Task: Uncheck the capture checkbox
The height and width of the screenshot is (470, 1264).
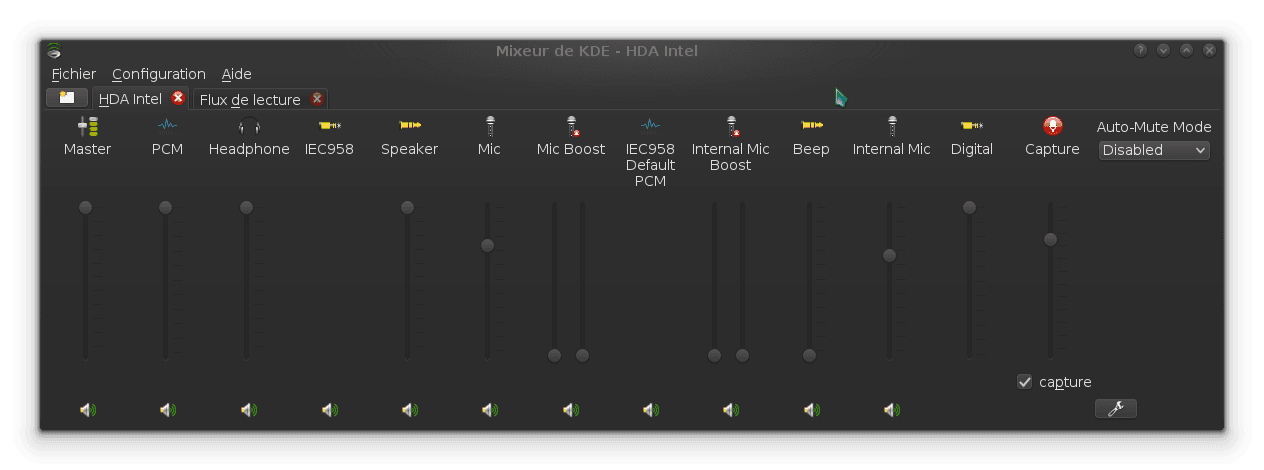Action: pyautogui.click(x=1024, y=382)
